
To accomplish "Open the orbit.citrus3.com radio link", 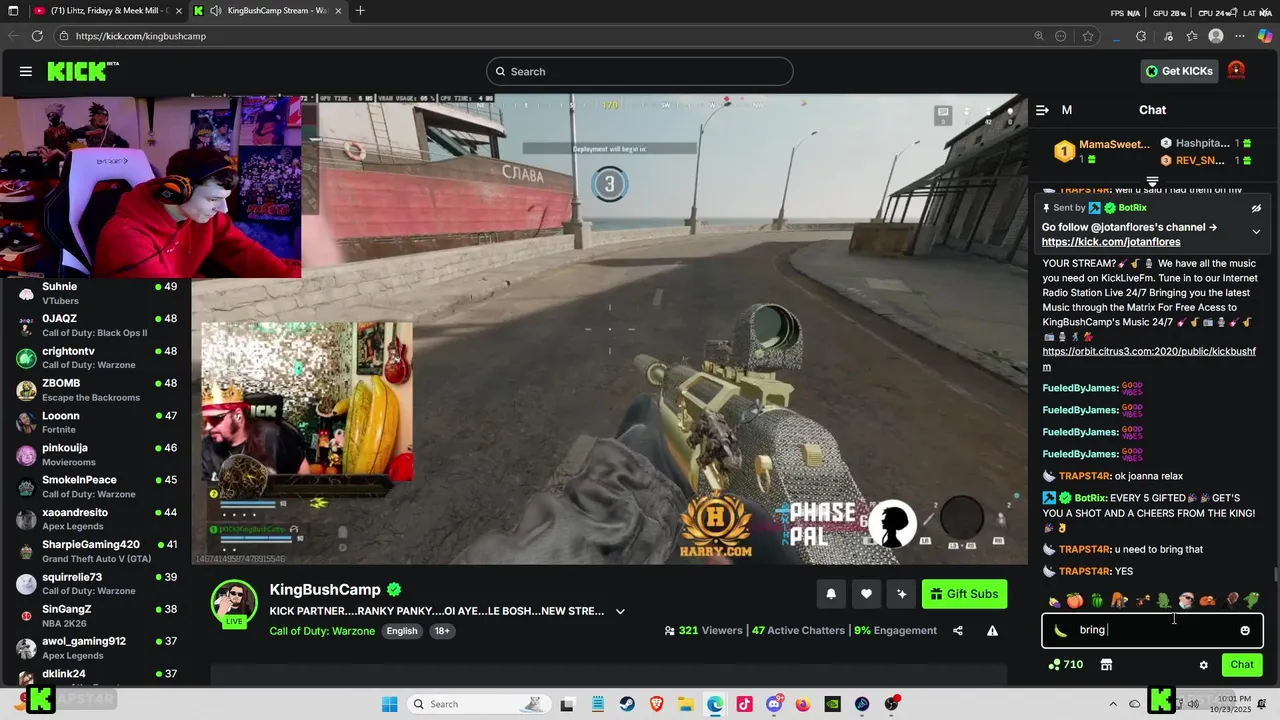I will (1149, 359).
